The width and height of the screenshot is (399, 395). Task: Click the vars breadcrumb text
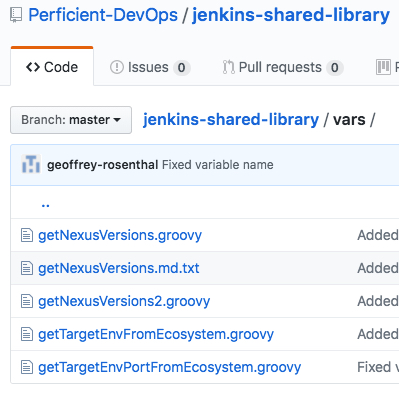coord(349,119)
